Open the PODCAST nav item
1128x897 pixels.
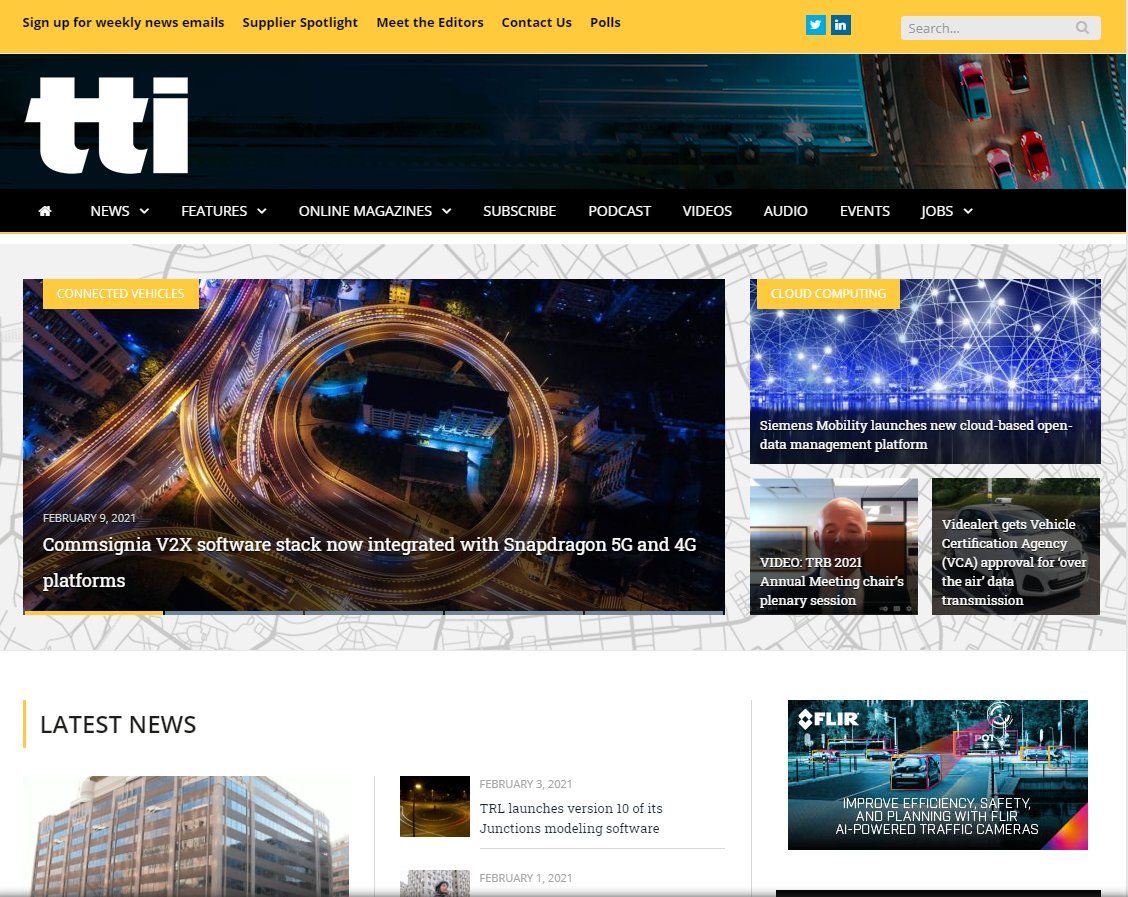619,211
